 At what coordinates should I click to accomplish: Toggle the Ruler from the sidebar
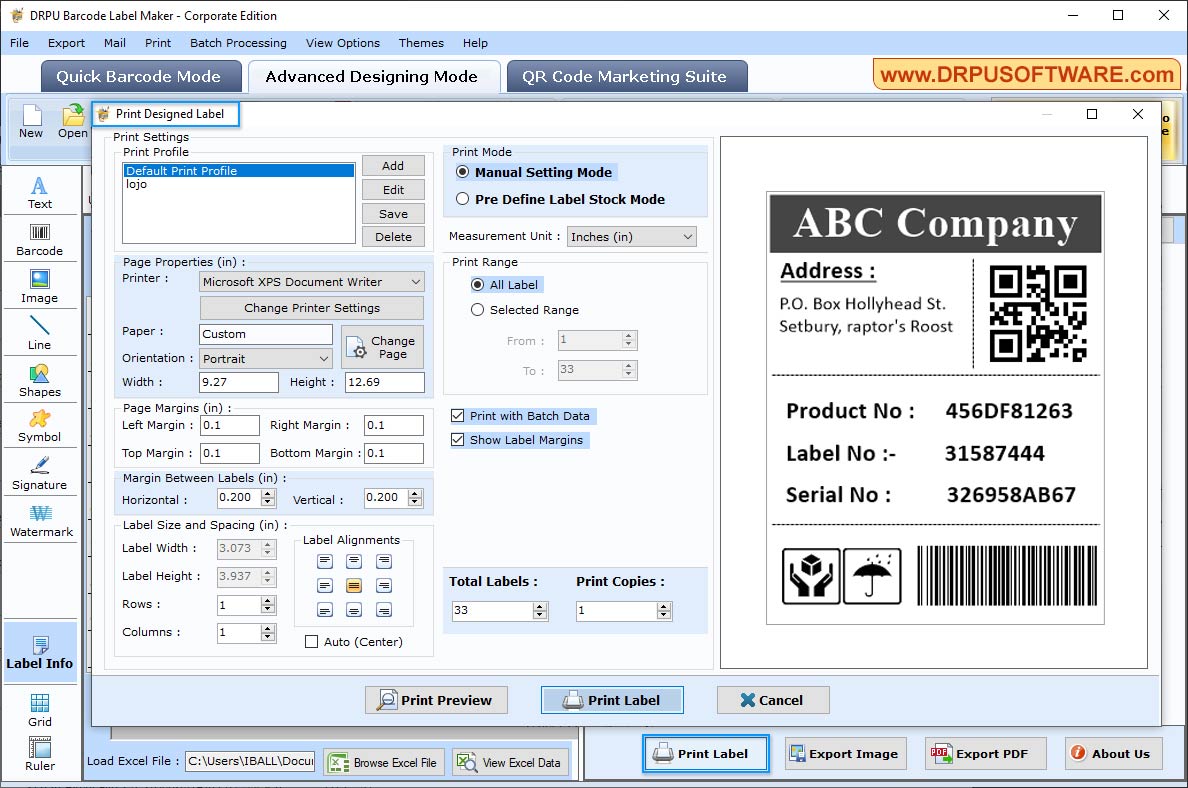pyautogui.click(x=40, y=755)
